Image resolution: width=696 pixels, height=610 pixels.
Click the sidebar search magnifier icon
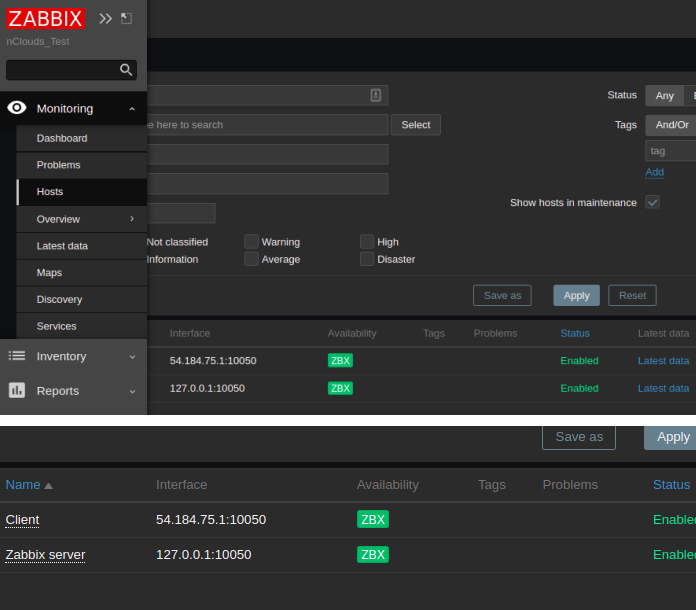(126, 70)
